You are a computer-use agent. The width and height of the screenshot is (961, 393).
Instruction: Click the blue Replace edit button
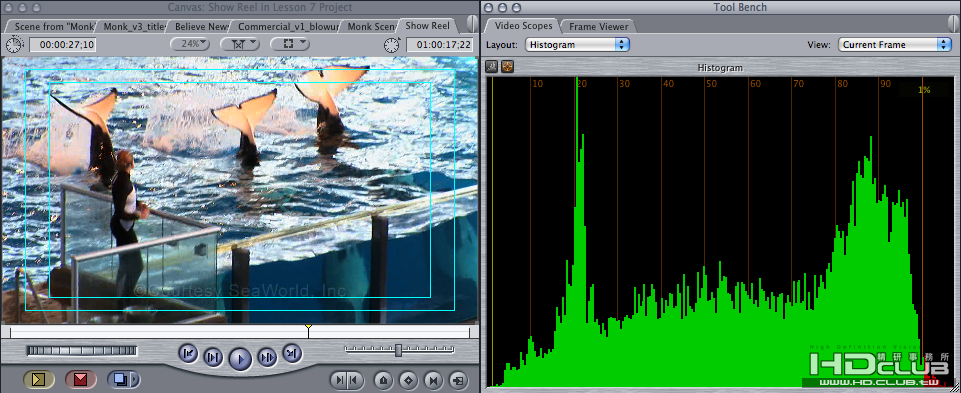click(x=120, y=380)
